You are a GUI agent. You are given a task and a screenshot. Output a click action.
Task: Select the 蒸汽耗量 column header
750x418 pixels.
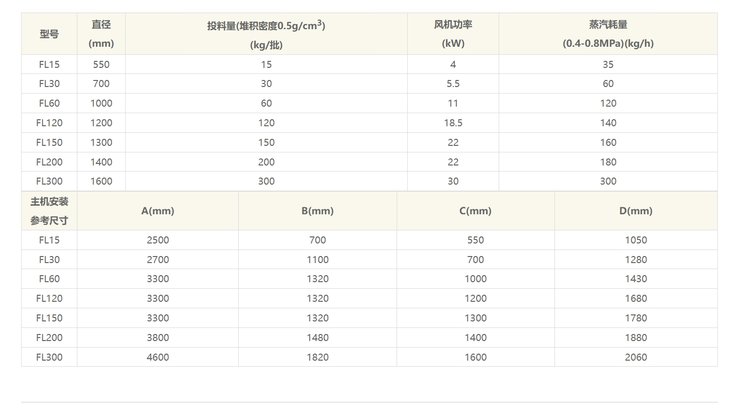(608, 33)
